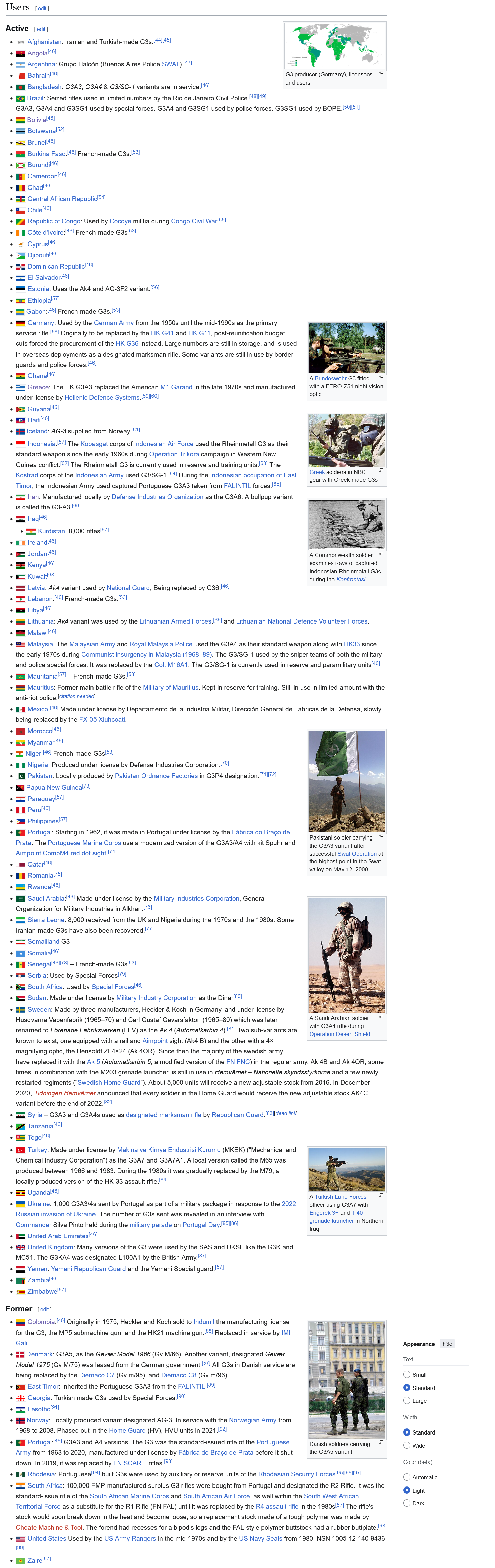Open the Saudi Arabian soldier photo

point(347,955)
